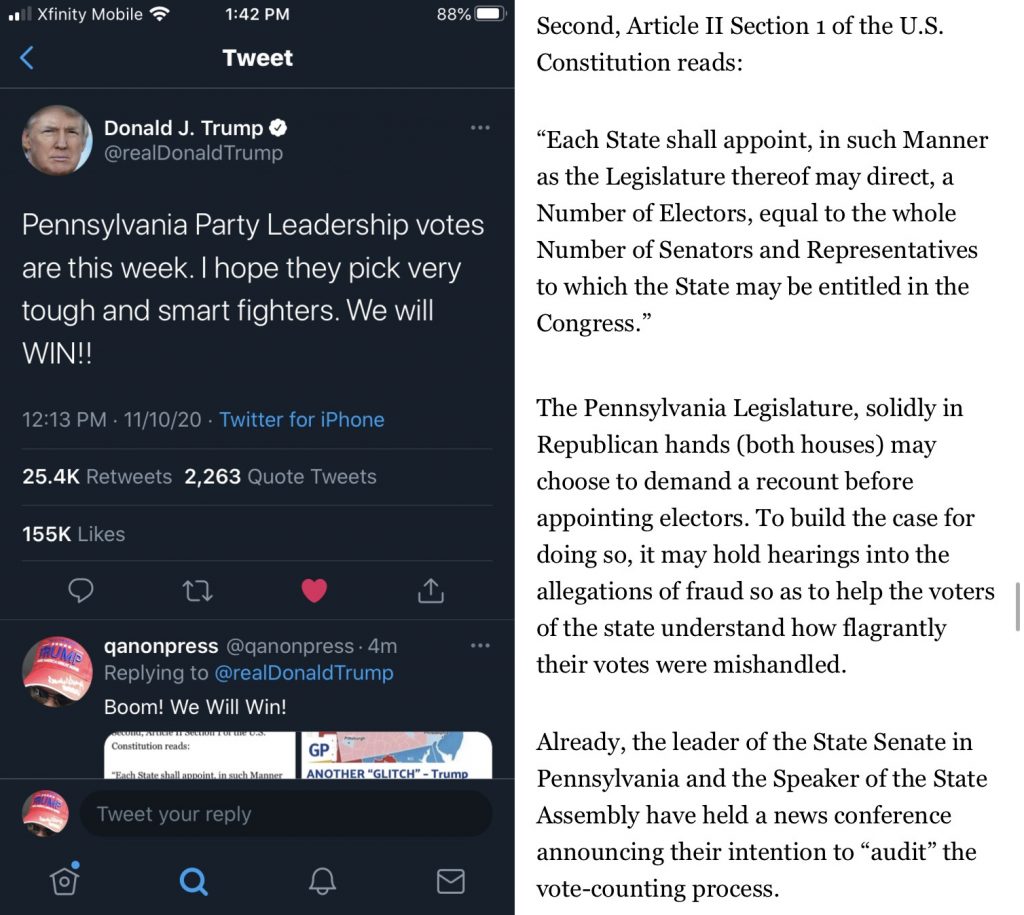Unlike the tweet via red heart

[314, 591]
